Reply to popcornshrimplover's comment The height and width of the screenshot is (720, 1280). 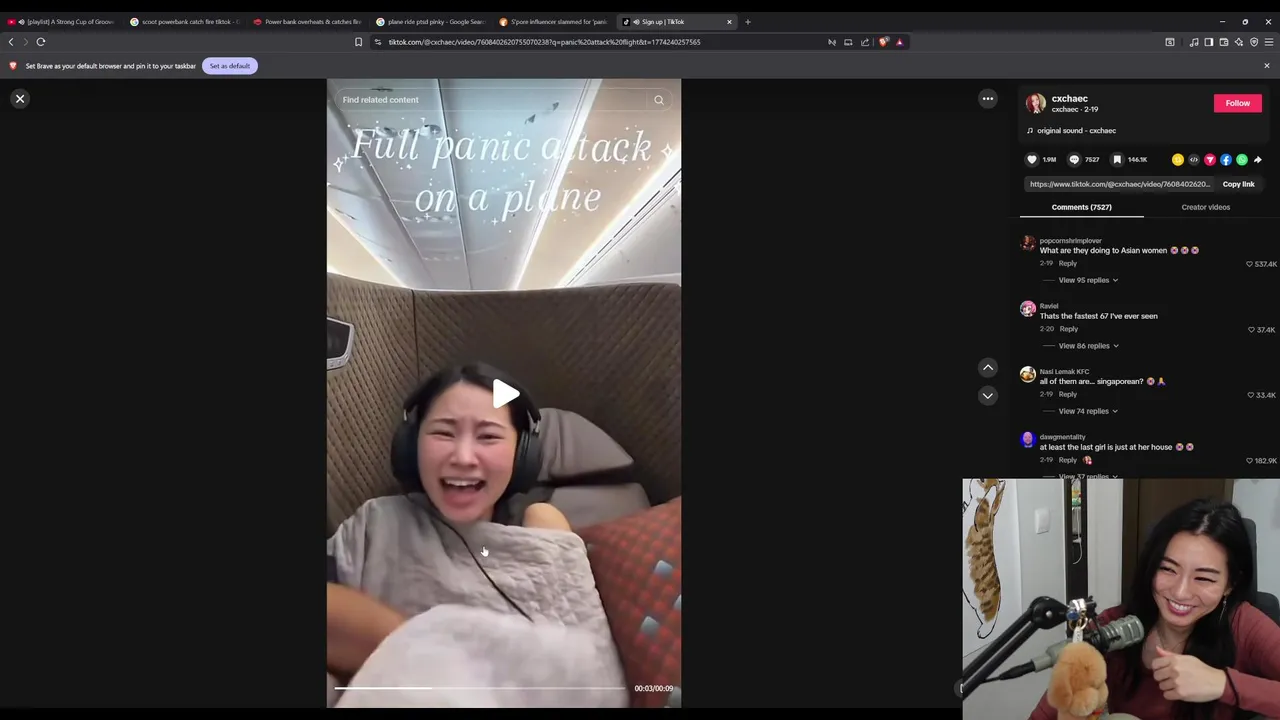(x=1068, y=264)
